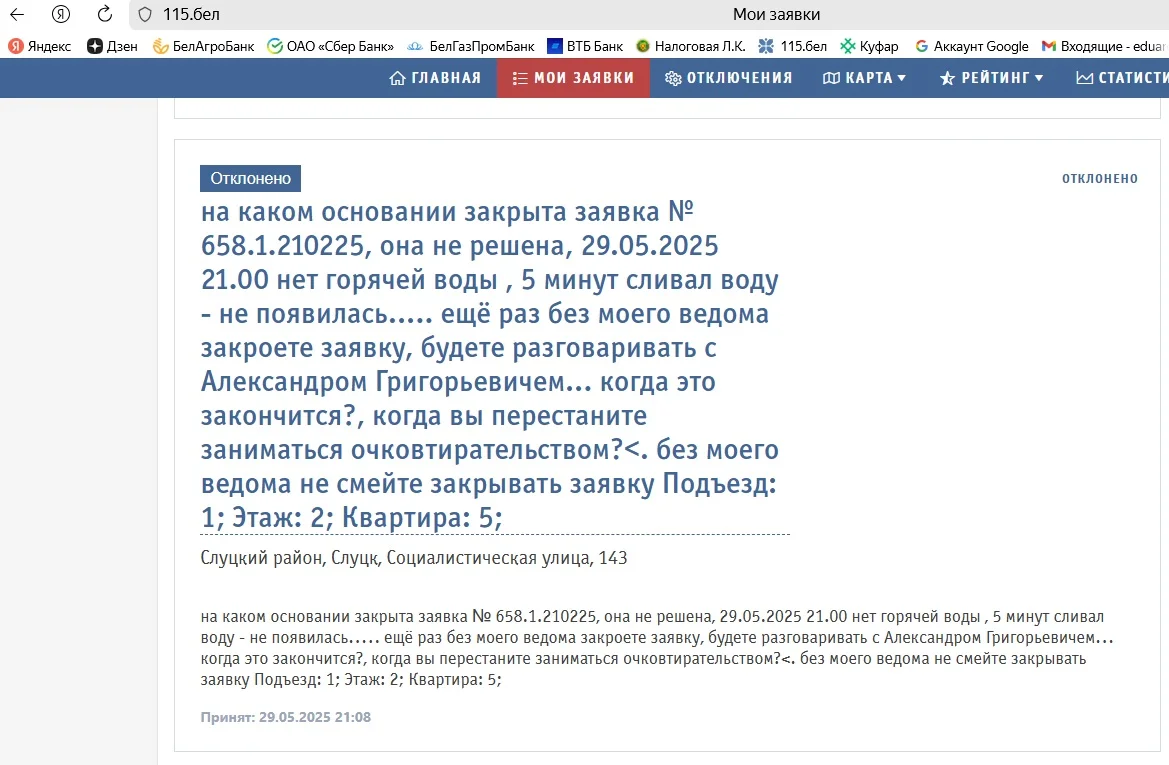Open the Яндекс bookmark
The width and height of the screenshot is (1169, 765).
[40, 46]
